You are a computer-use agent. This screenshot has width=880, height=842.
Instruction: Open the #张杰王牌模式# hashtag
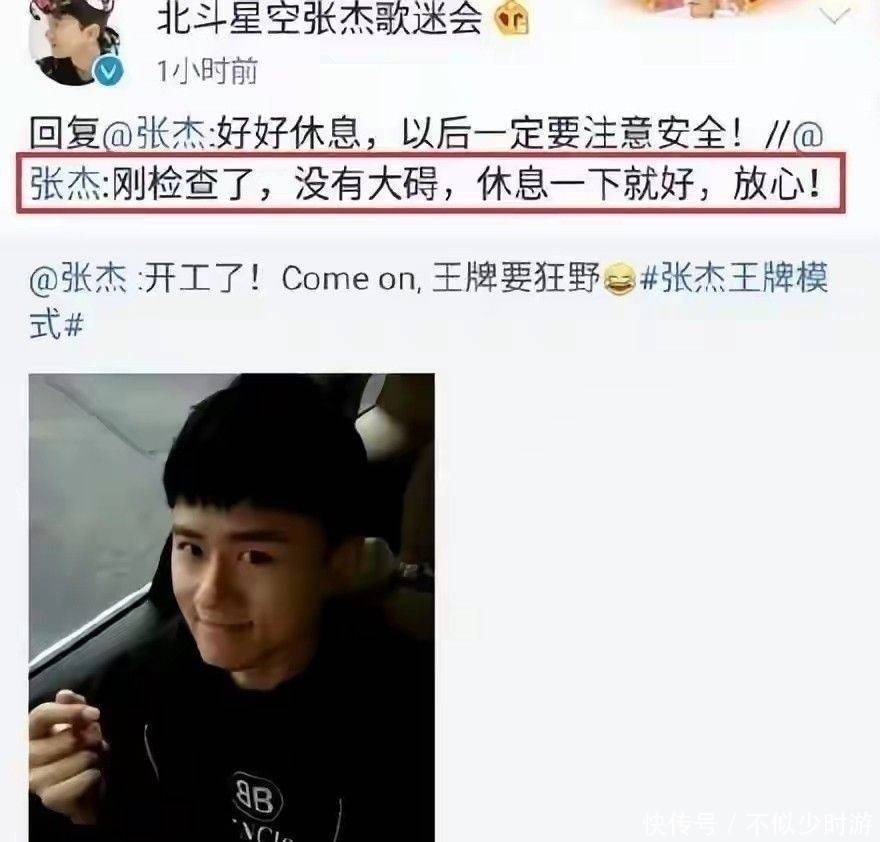pos(429,302)
